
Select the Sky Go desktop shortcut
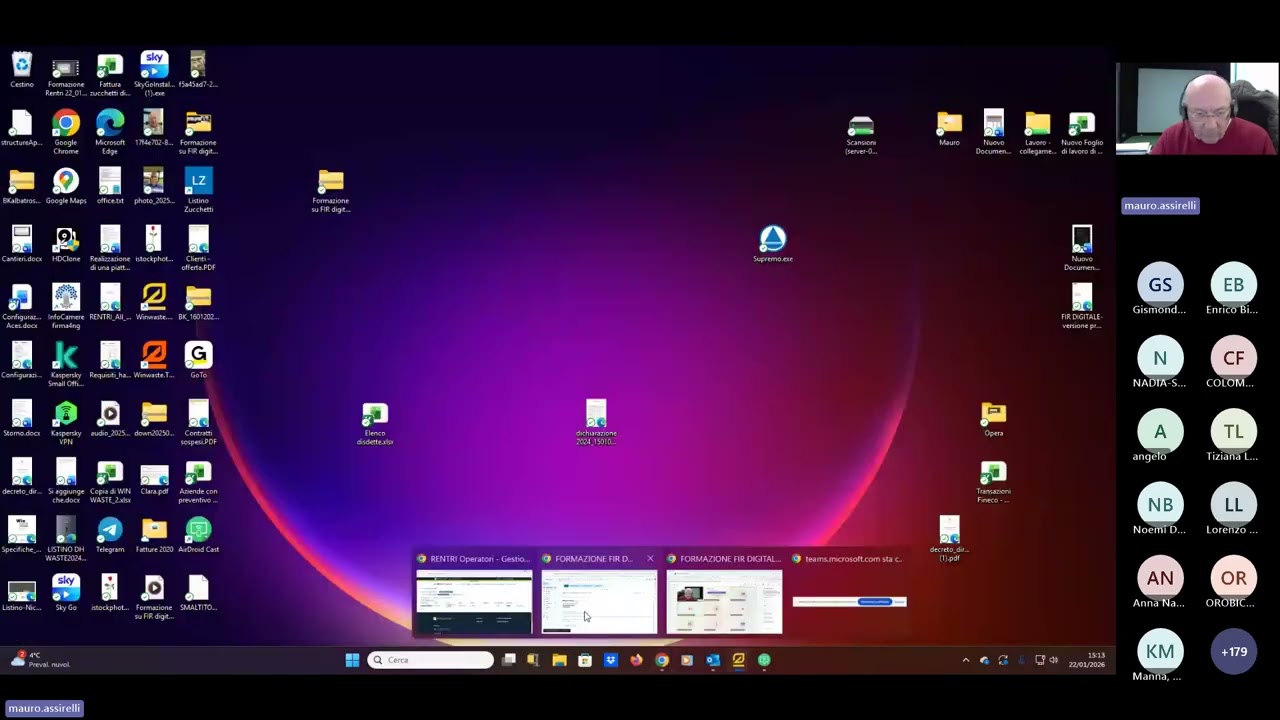click(66, 592)
